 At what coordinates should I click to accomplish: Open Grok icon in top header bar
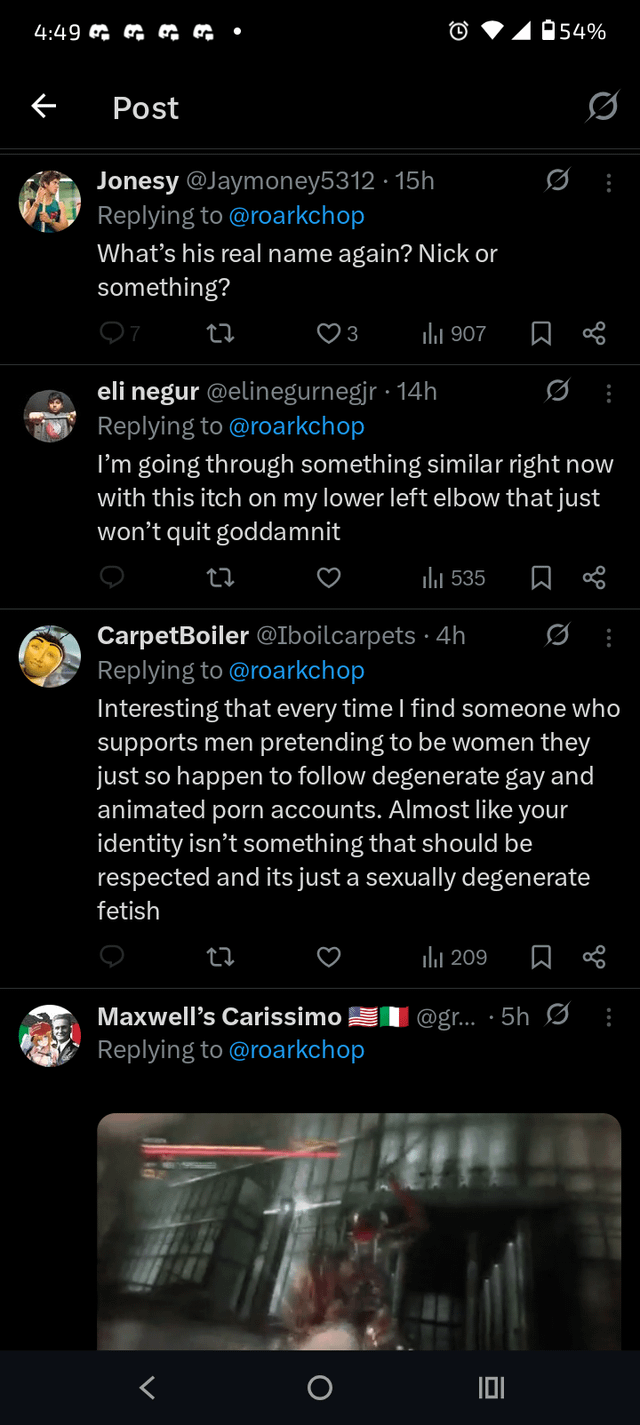pyautogui.click(x=602, y=106)
